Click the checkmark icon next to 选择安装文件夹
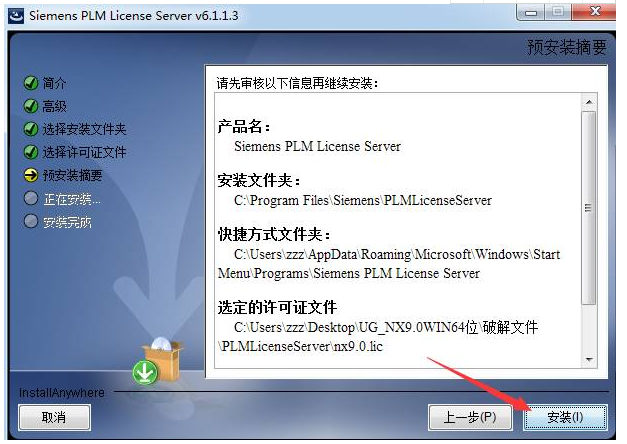 [x=31, y=129]
